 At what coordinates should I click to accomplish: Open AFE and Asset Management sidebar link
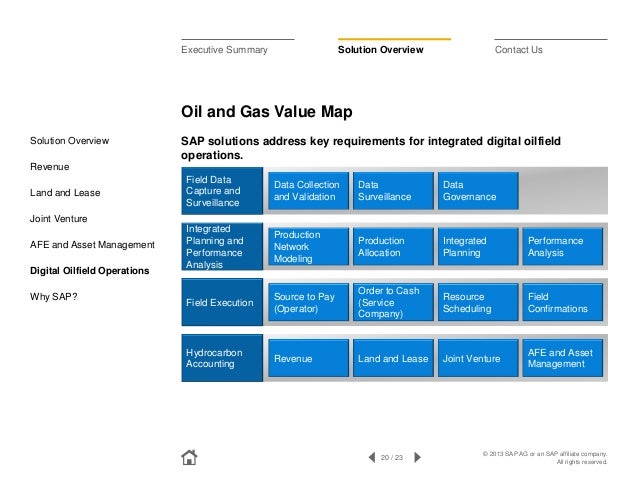pos(92,245)
